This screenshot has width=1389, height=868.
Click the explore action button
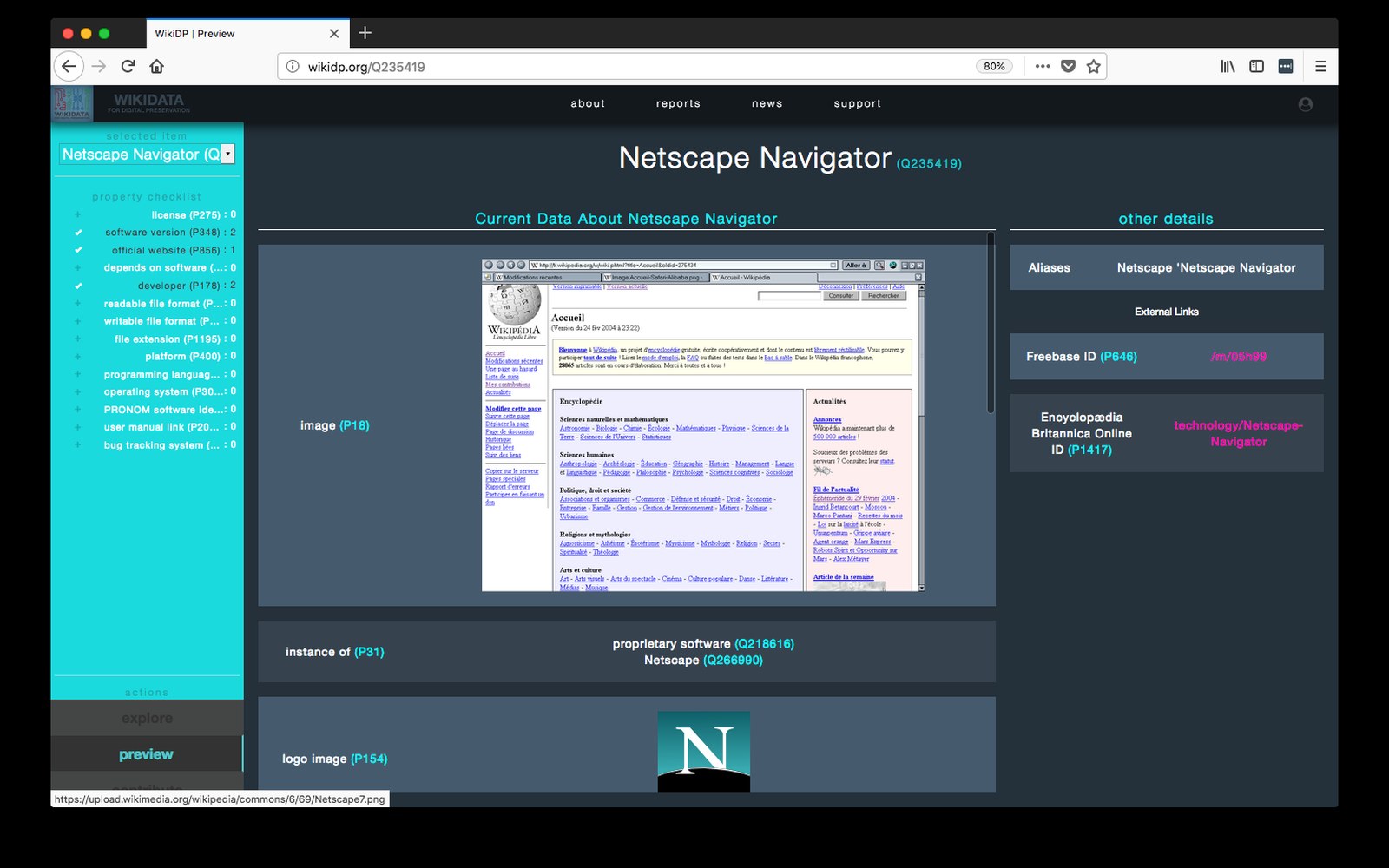(147, 718)
